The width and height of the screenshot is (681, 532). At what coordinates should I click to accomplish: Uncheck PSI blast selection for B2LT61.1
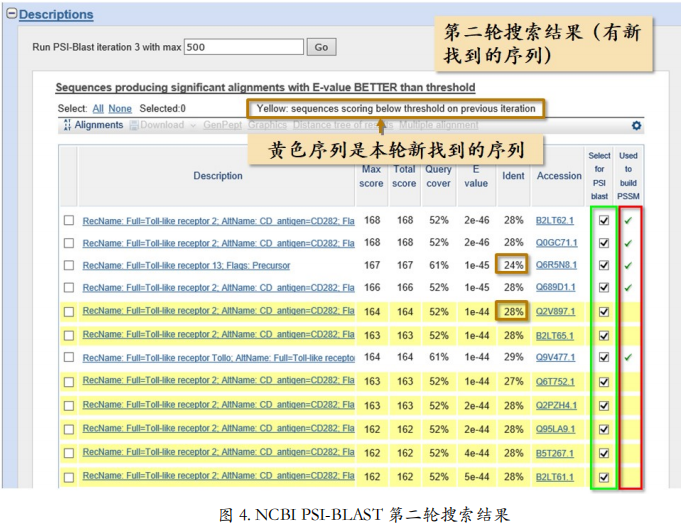604,477
